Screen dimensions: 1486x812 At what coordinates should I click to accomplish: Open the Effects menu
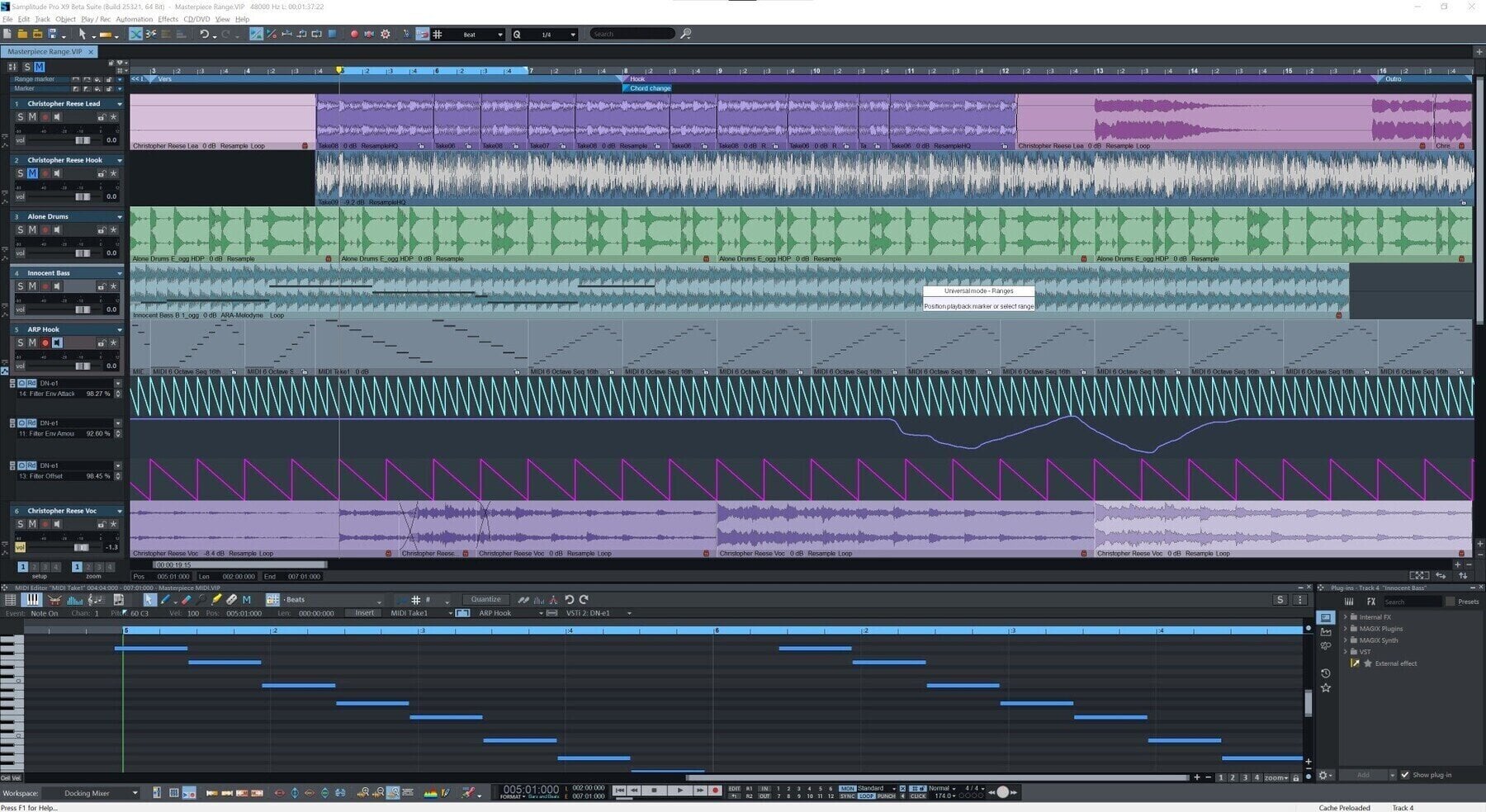tap(168, 19)
